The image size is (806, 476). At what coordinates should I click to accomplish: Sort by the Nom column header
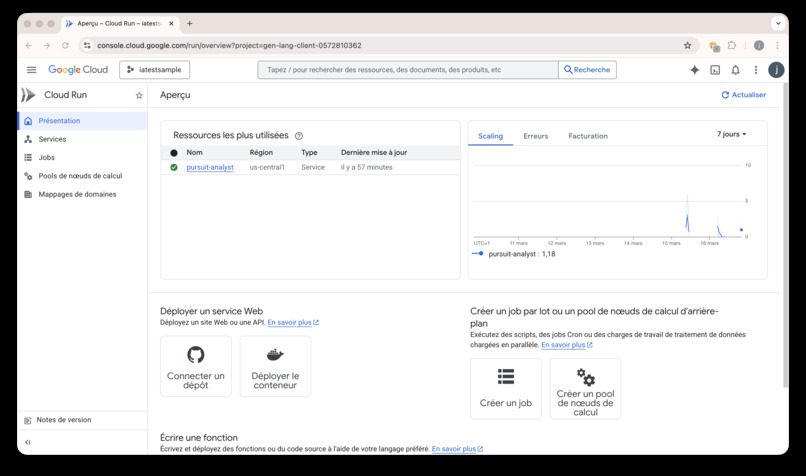point(194,153)
